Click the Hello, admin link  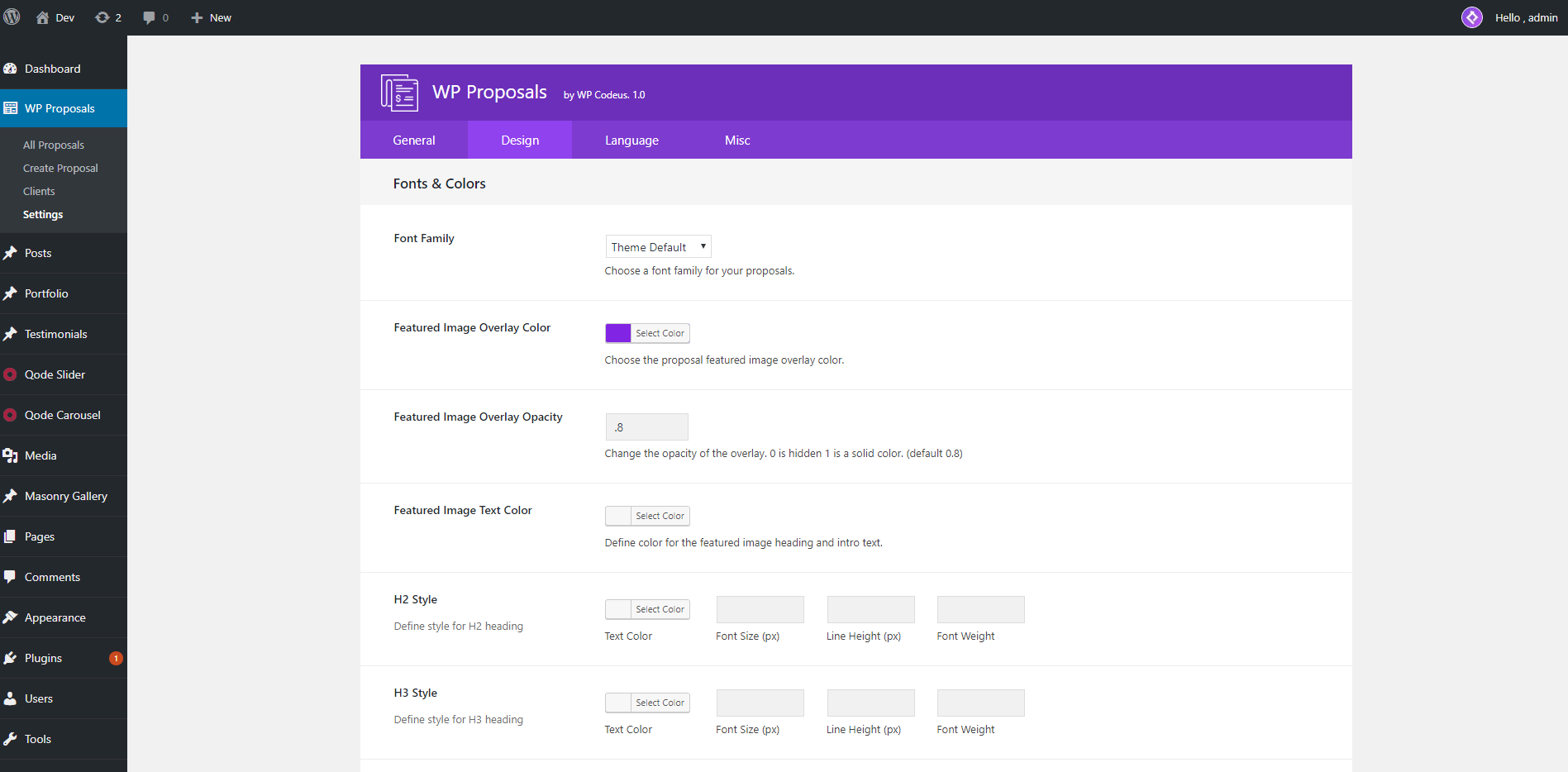tap(1526, 17)
